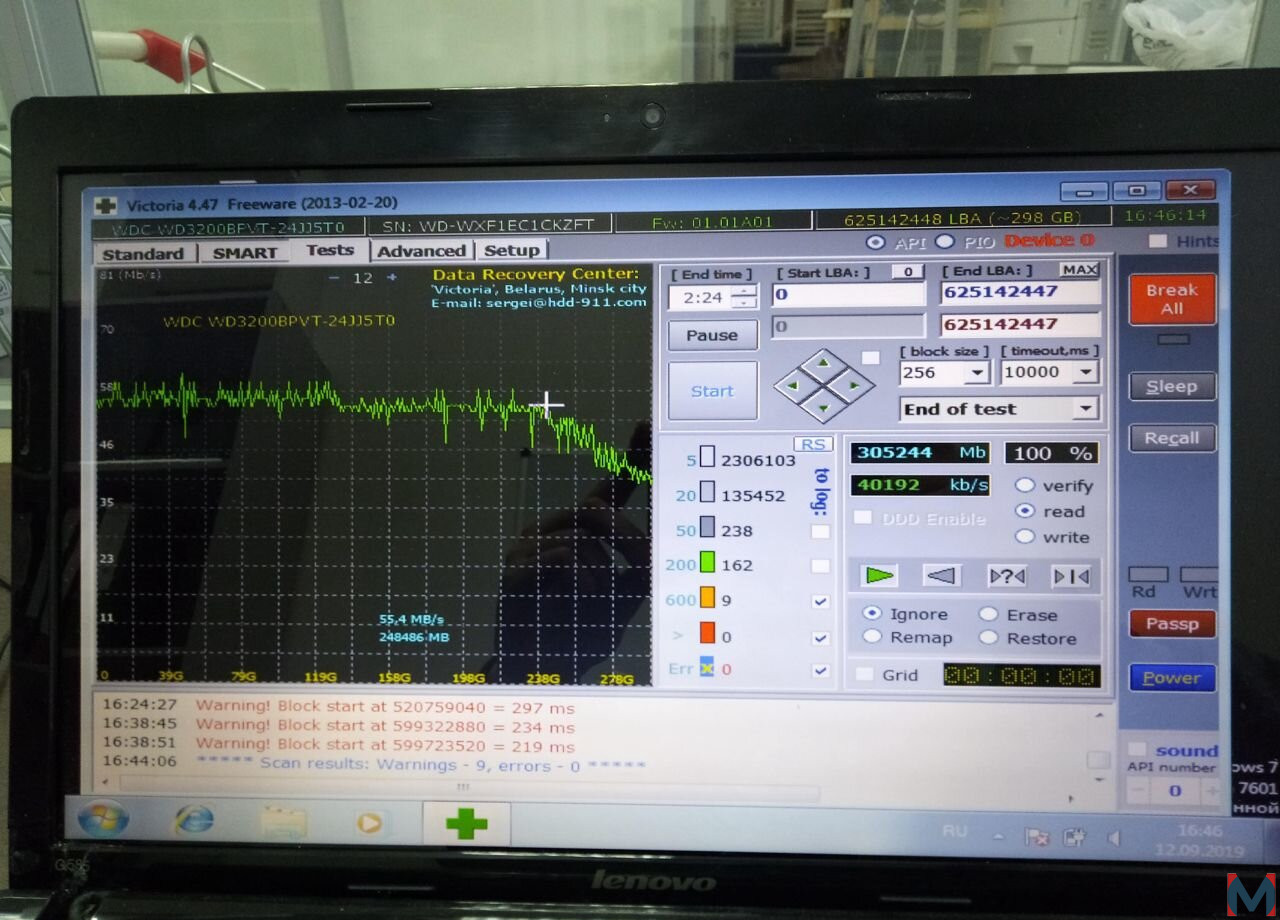Select the Restore bad block action
Viewport: 1280px width, 920px height.
(x=989, y=638)
